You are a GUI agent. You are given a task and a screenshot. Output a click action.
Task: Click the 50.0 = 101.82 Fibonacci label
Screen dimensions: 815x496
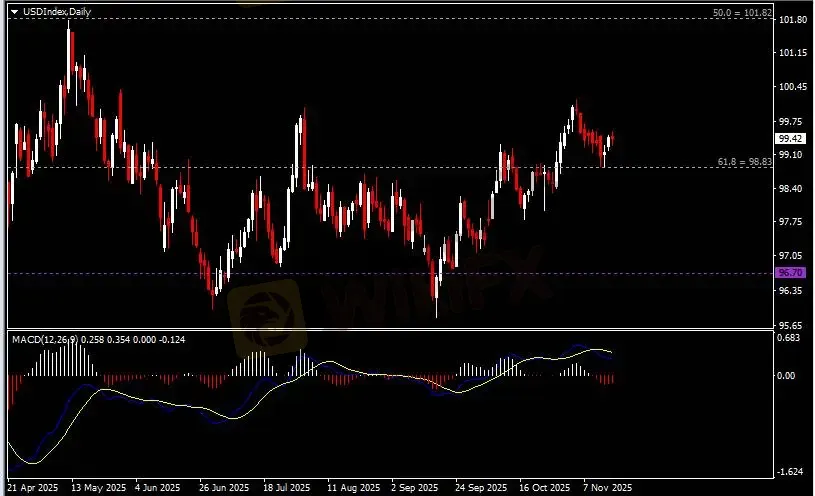742,13
